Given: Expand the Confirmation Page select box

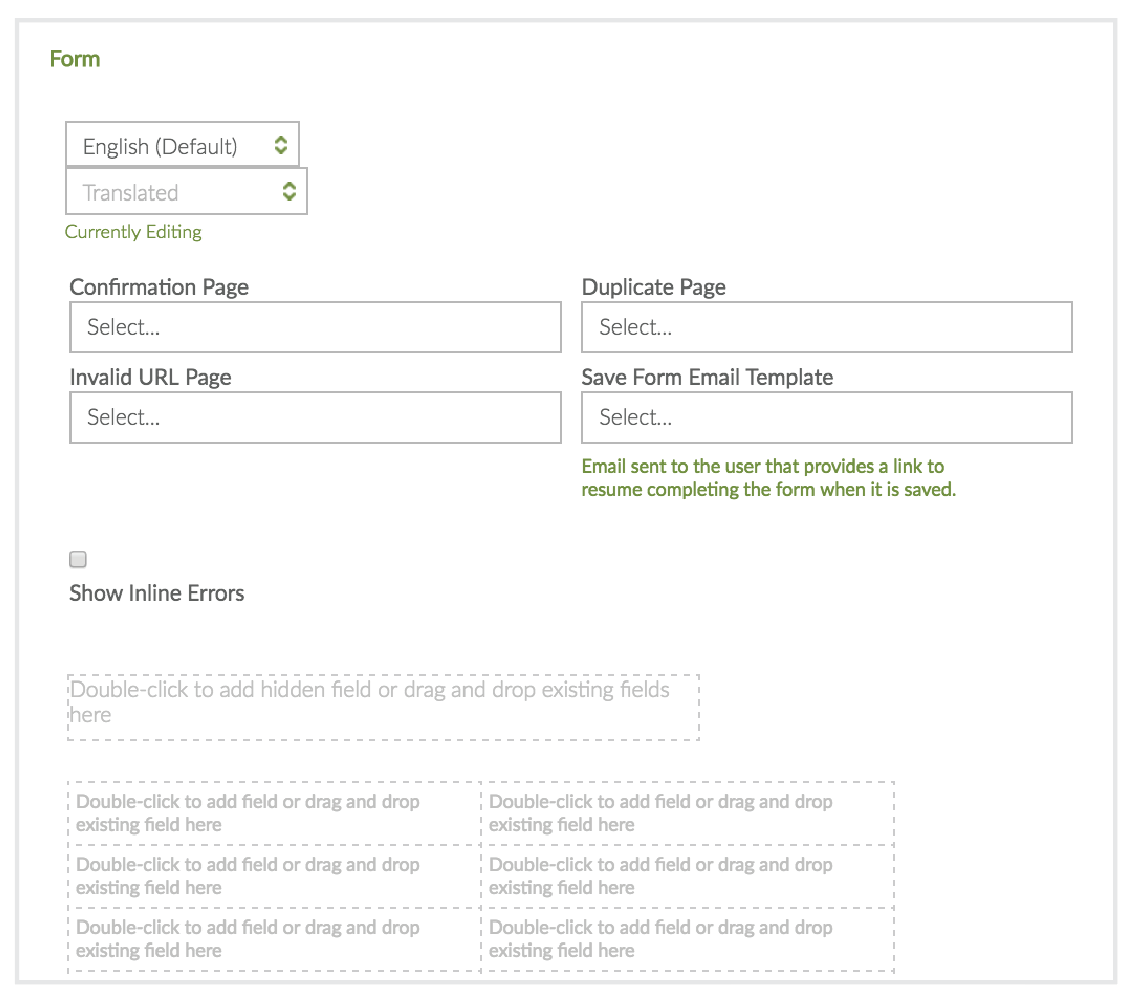Looking at the screenshot, I should point(315,328).
